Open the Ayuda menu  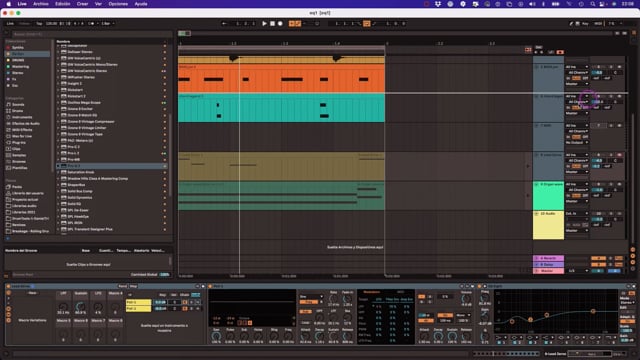coord(141,4)
